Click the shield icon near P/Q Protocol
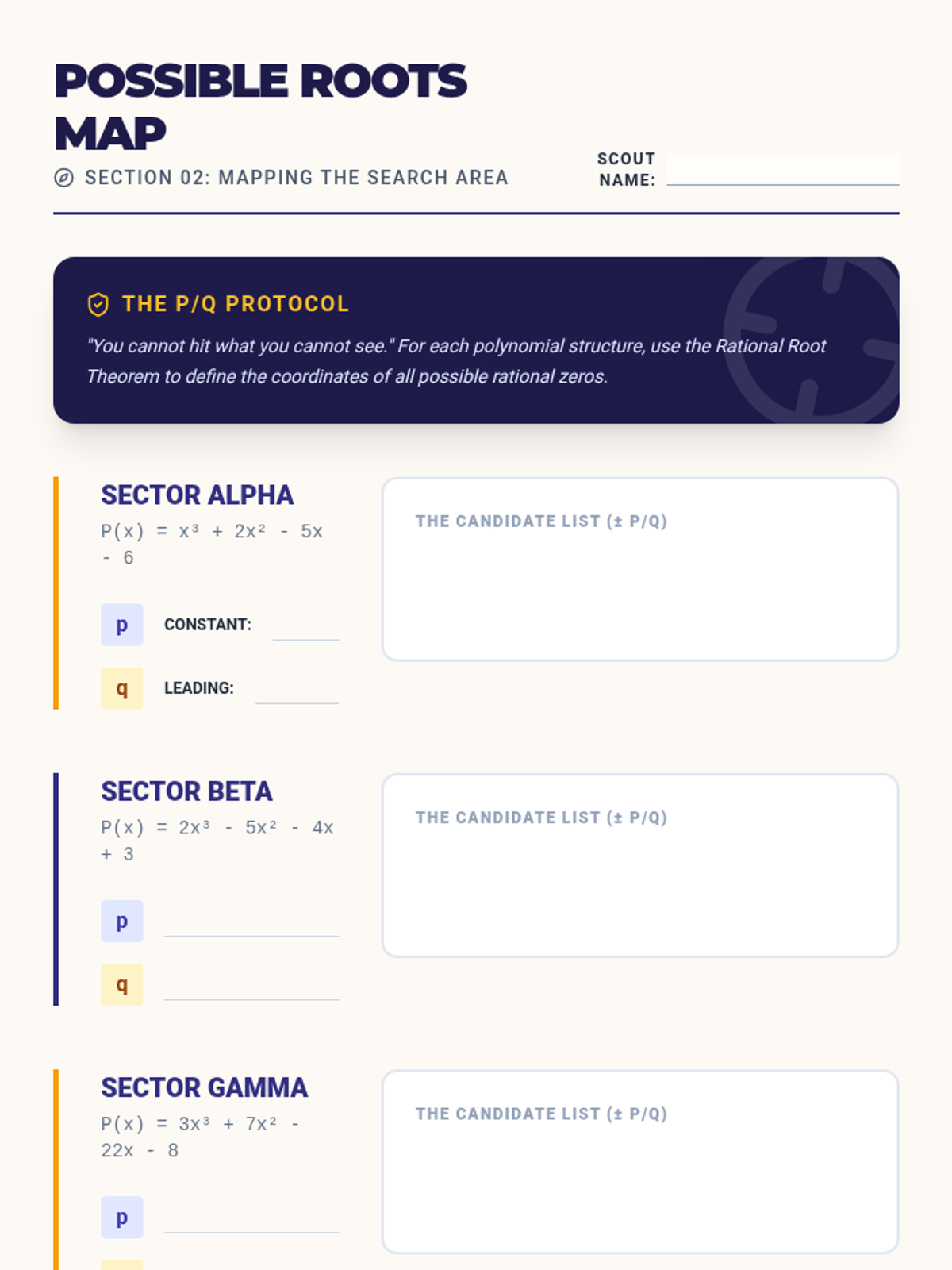The width and height of the screenshot is (952, 1270). (x=98, y=304)
